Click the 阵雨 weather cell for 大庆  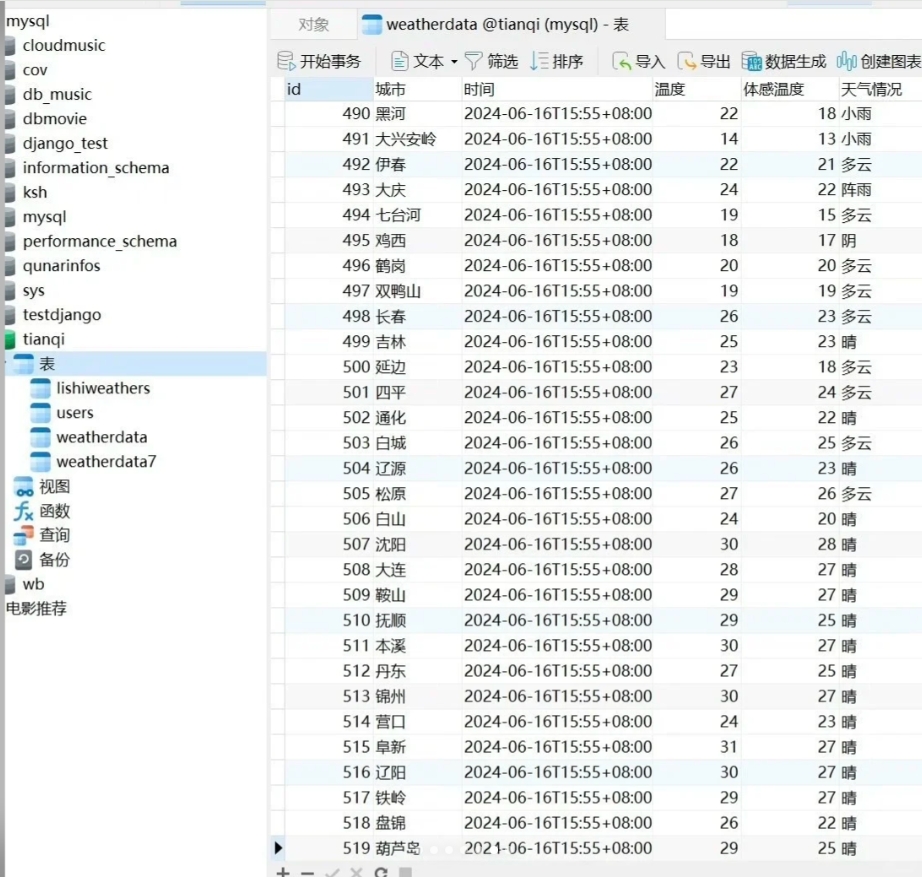click(880, 189)
